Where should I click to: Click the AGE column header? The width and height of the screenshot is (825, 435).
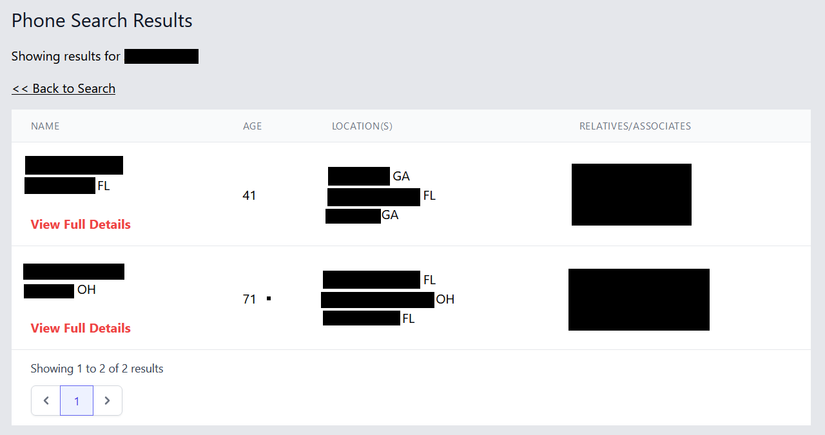click(x=253, y=126)
